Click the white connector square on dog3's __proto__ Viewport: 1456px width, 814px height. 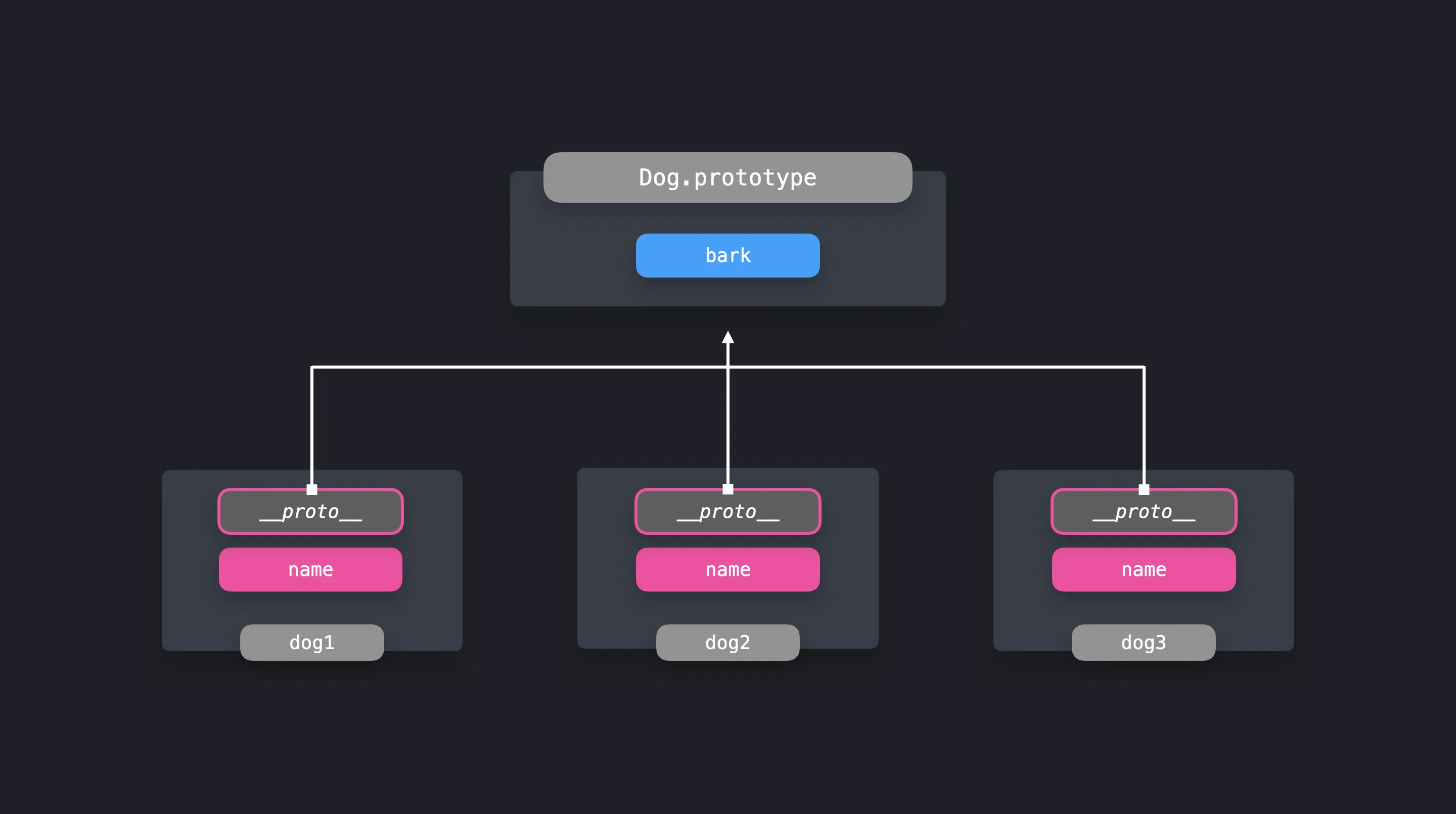(x=1144, y=489)
